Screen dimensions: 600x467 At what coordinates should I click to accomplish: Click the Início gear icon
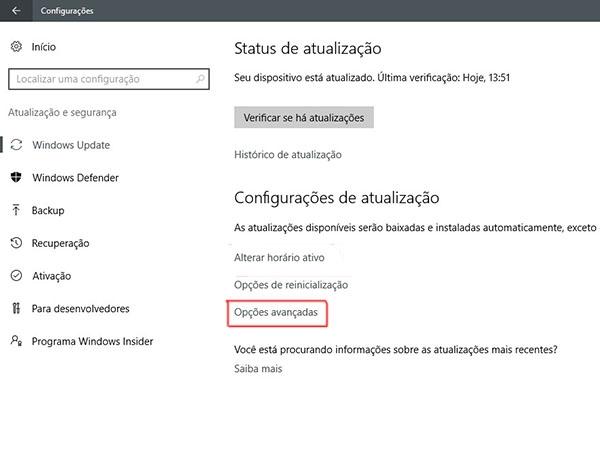pyautogui.click(x=16, y=46)
